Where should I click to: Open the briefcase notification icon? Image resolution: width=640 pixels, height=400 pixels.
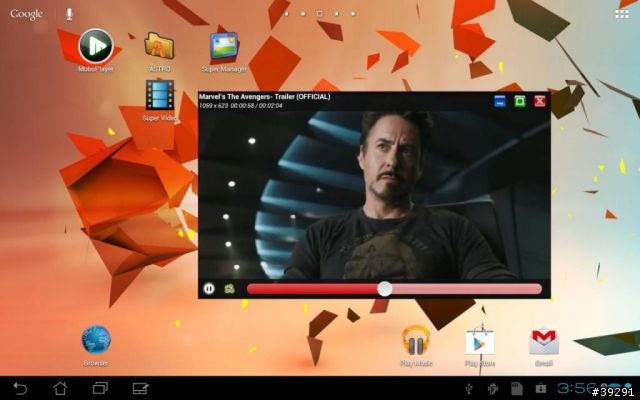pos(541,389)
